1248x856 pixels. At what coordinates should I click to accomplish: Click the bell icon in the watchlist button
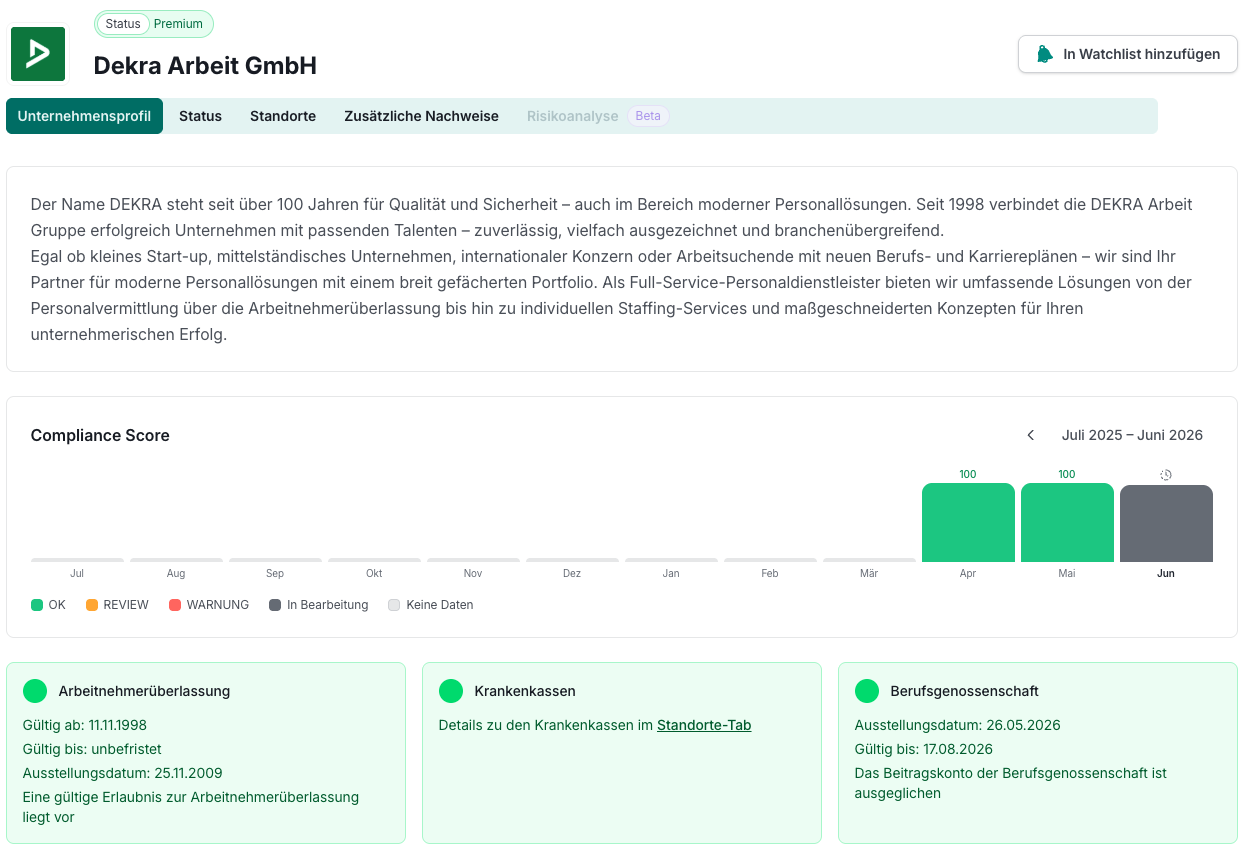(1045, 54)
